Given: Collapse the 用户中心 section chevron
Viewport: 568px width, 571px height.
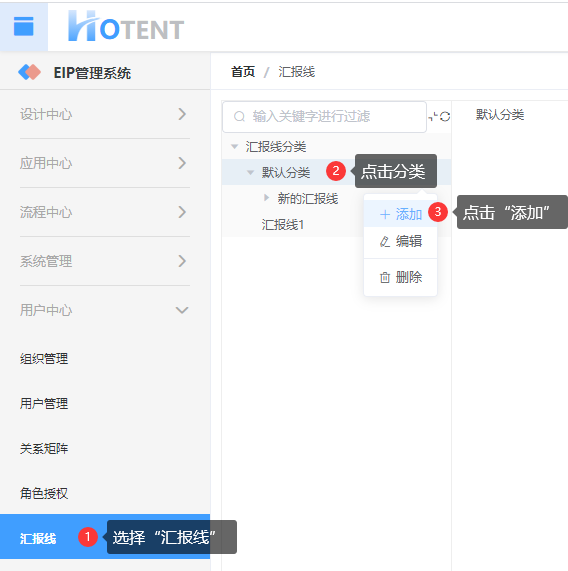Looking at the screenshot, I should point(182,310).
